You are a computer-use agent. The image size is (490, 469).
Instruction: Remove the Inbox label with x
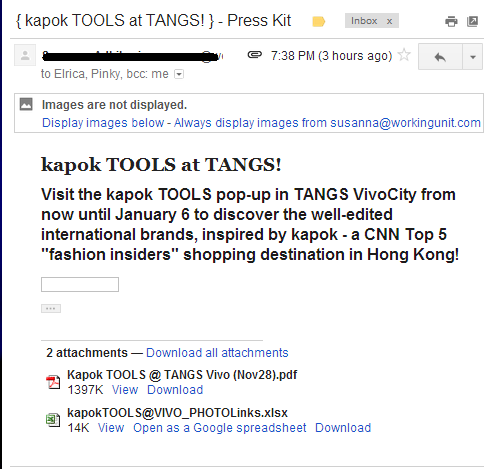coord(389,21)
